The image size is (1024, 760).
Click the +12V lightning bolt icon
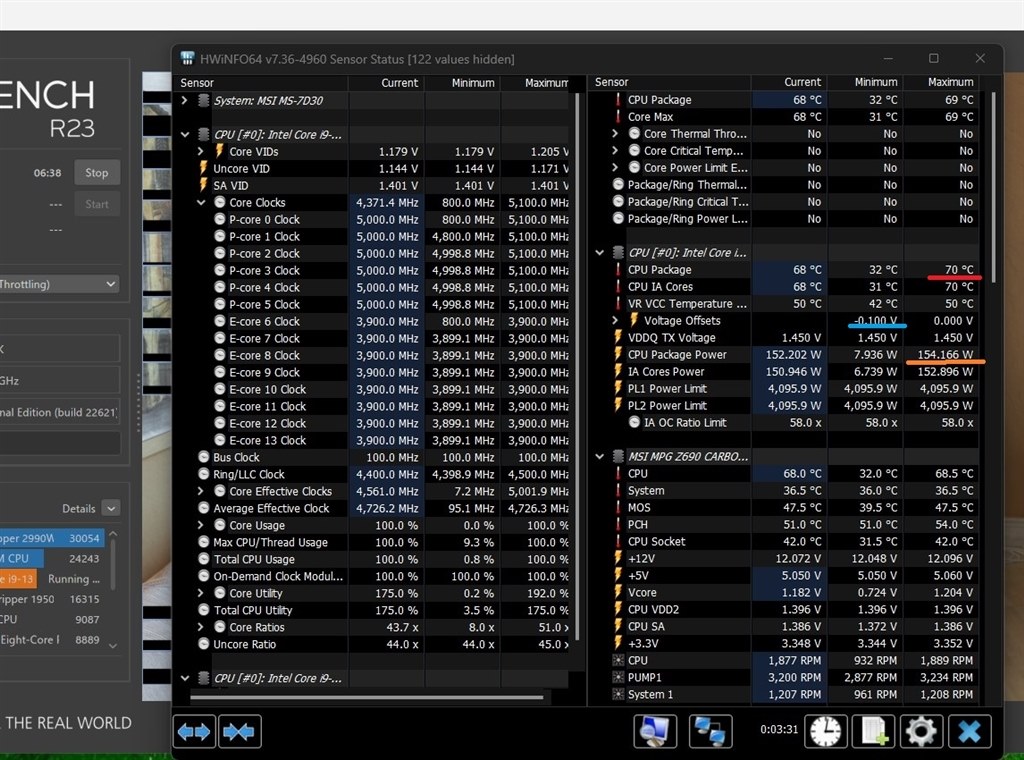[x=618, y=558]
